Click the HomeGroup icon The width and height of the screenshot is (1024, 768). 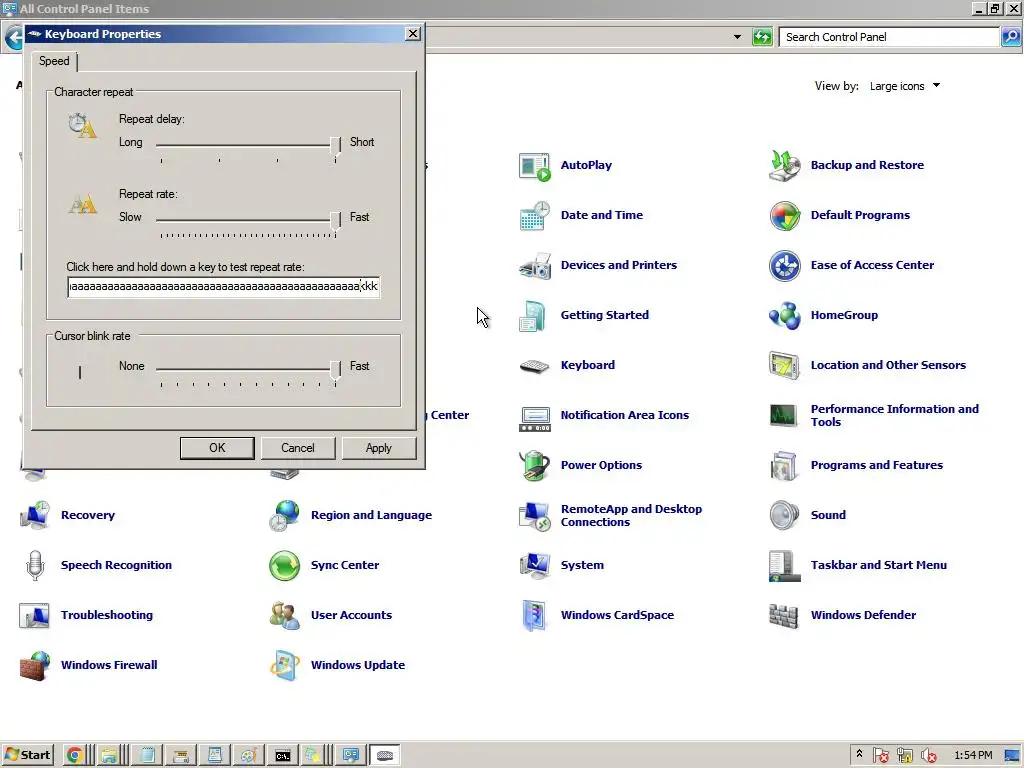click(x=784, y=316)
